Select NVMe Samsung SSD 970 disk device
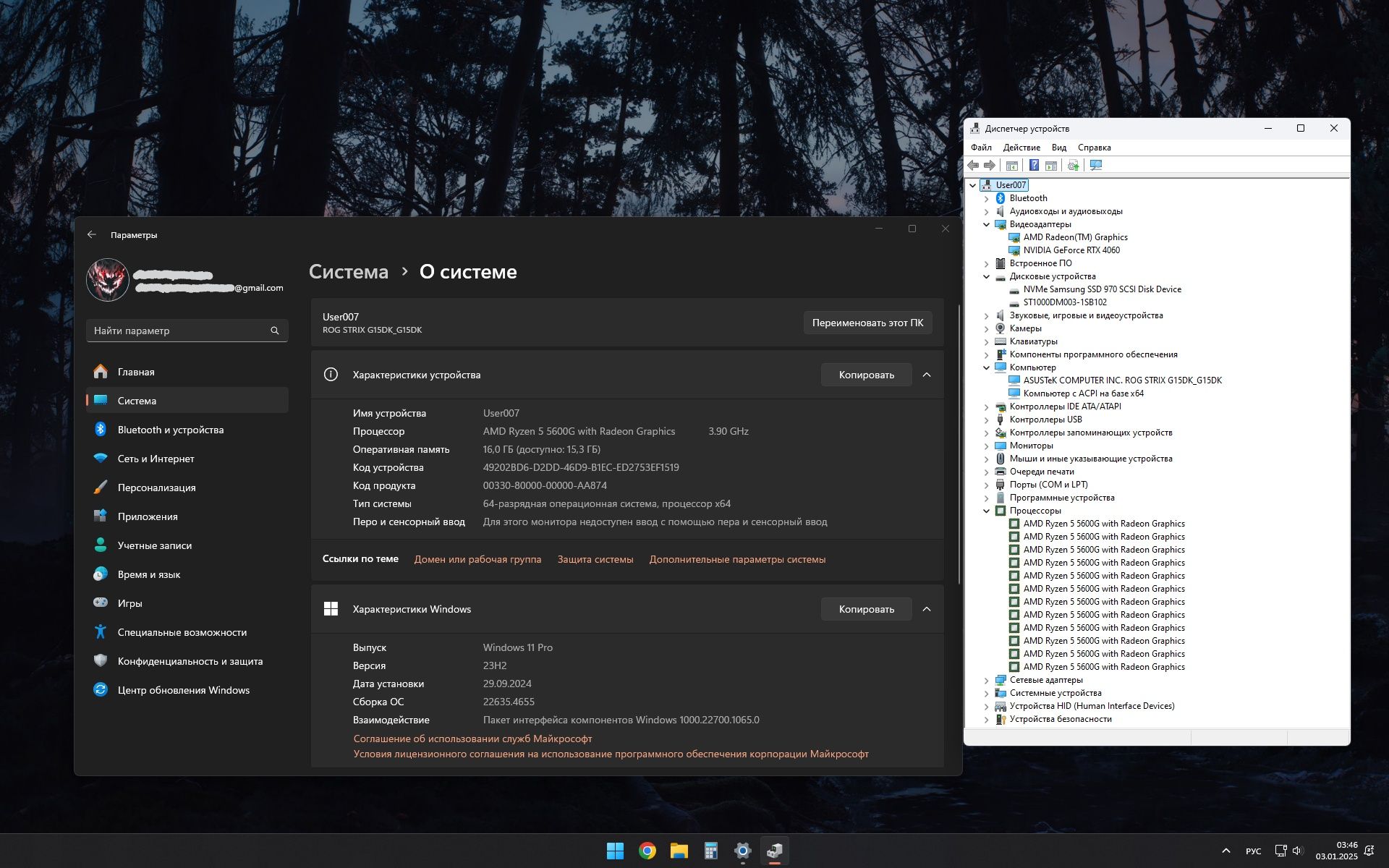 pos(1102,289)
